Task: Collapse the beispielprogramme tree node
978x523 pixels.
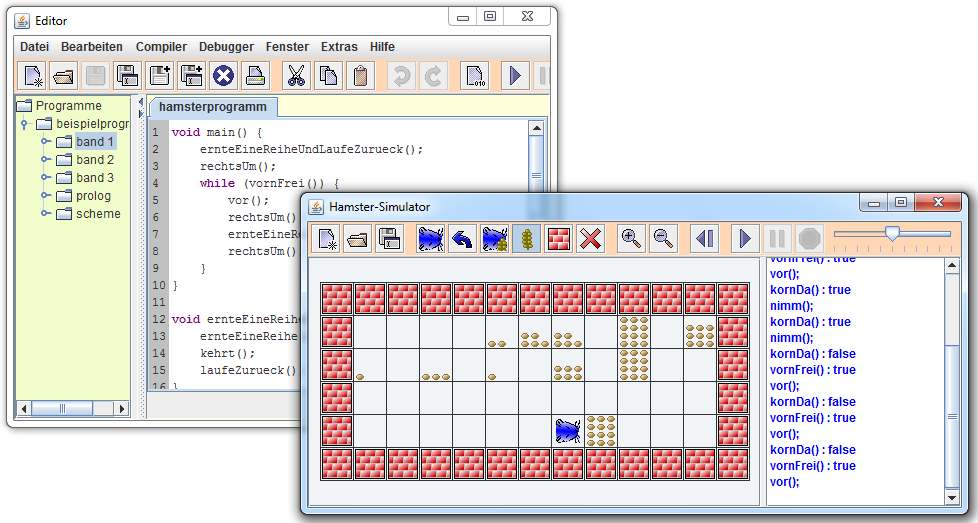Action: click(25, 124)
